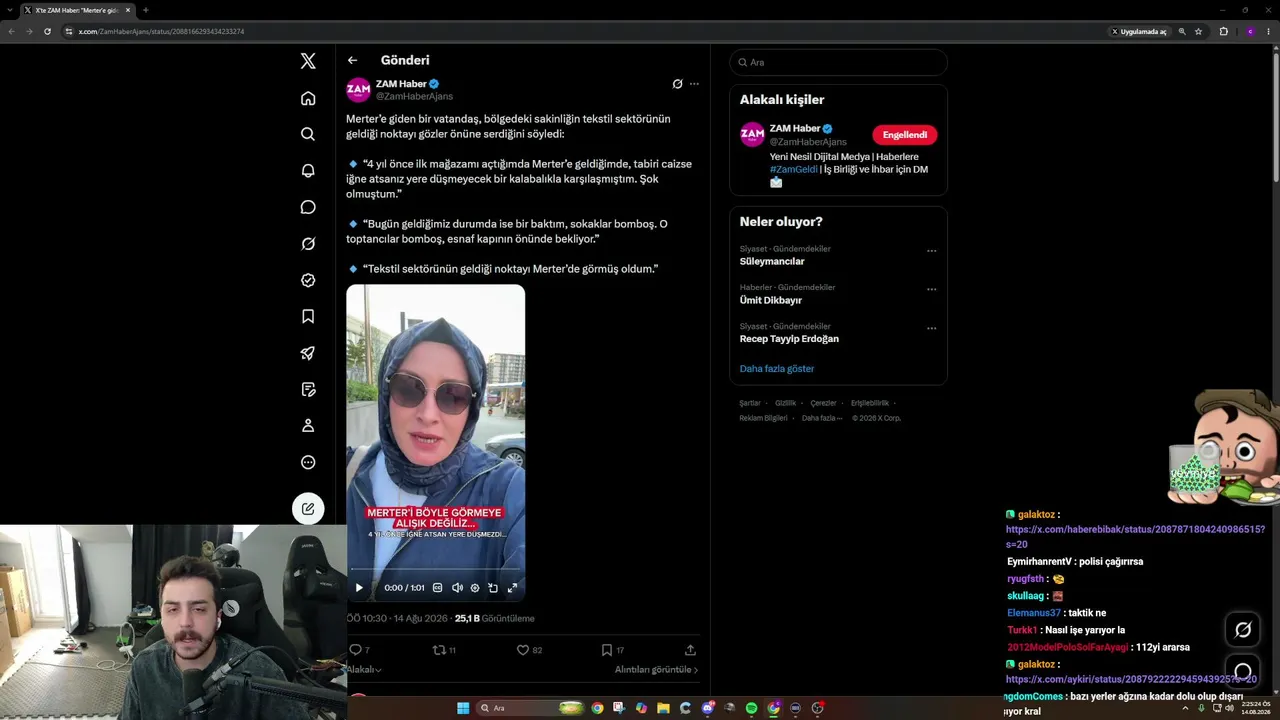Open the Chrome profile avatar

coord(1249,31)
